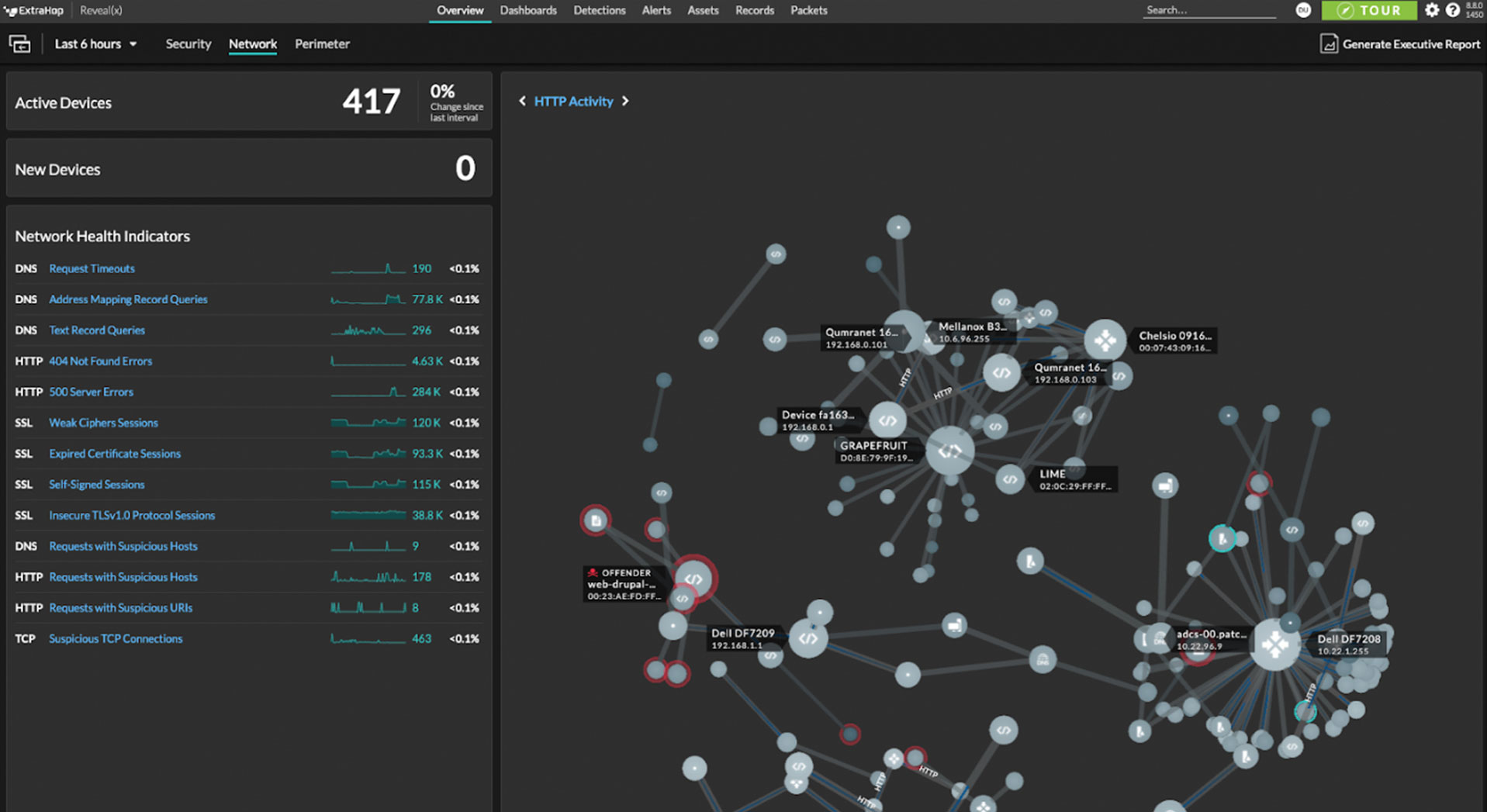Click the Search input field
1487x812 pixels.
(1209, 10)
